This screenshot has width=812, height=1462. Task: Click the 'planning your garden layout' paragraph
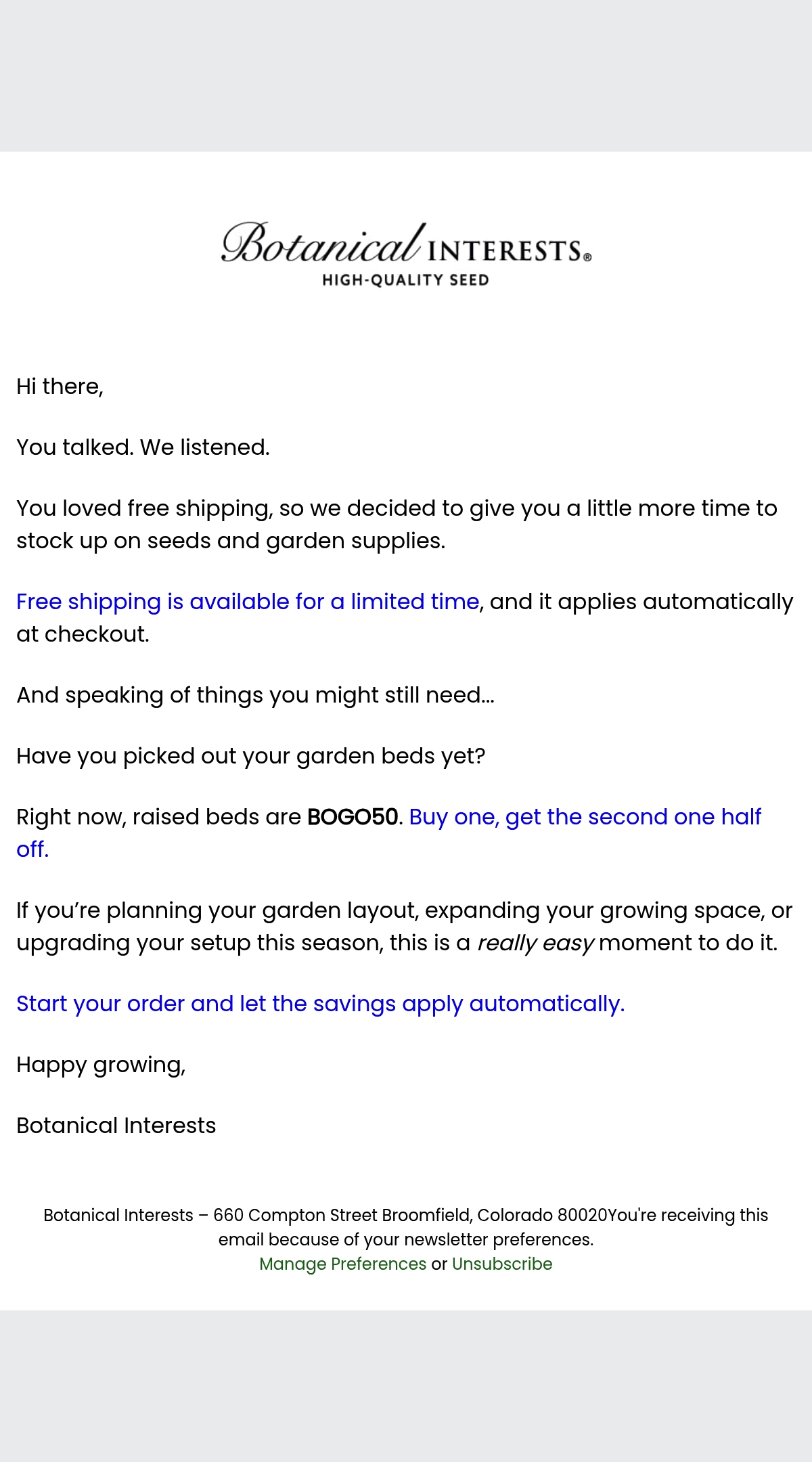(404, 927)
